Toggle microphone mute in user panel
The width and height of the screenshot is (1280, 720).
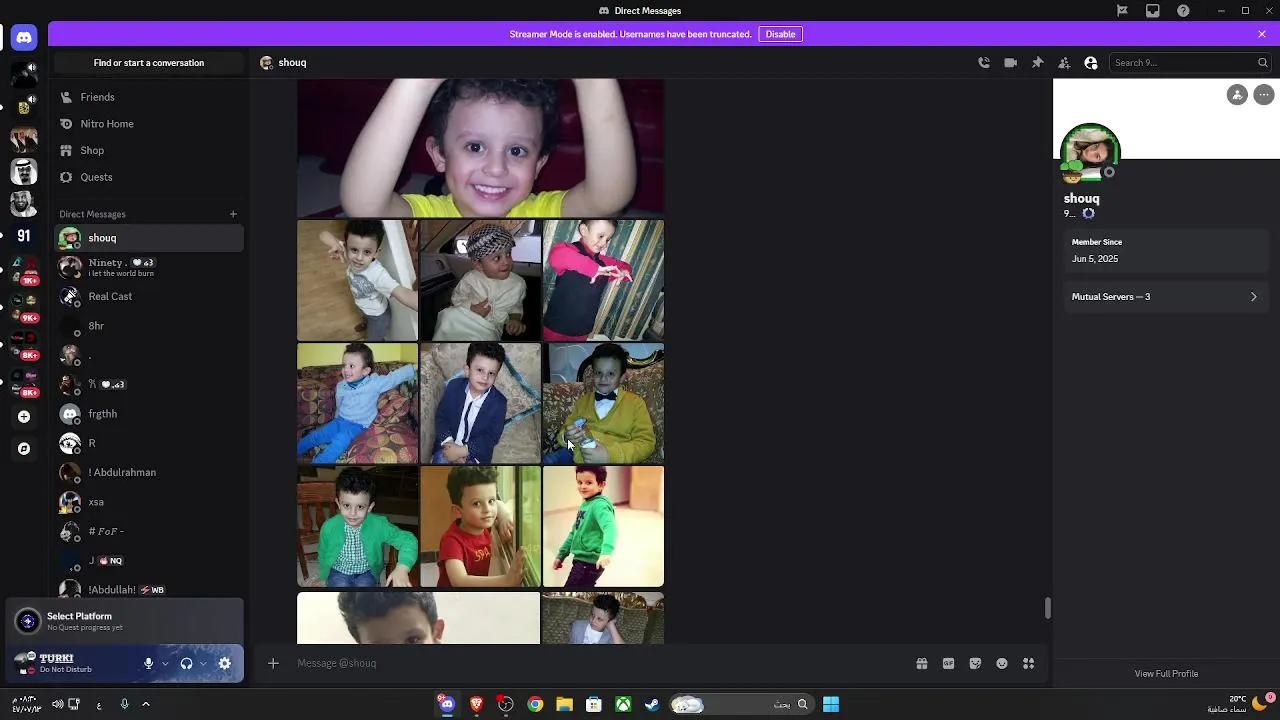148,663
